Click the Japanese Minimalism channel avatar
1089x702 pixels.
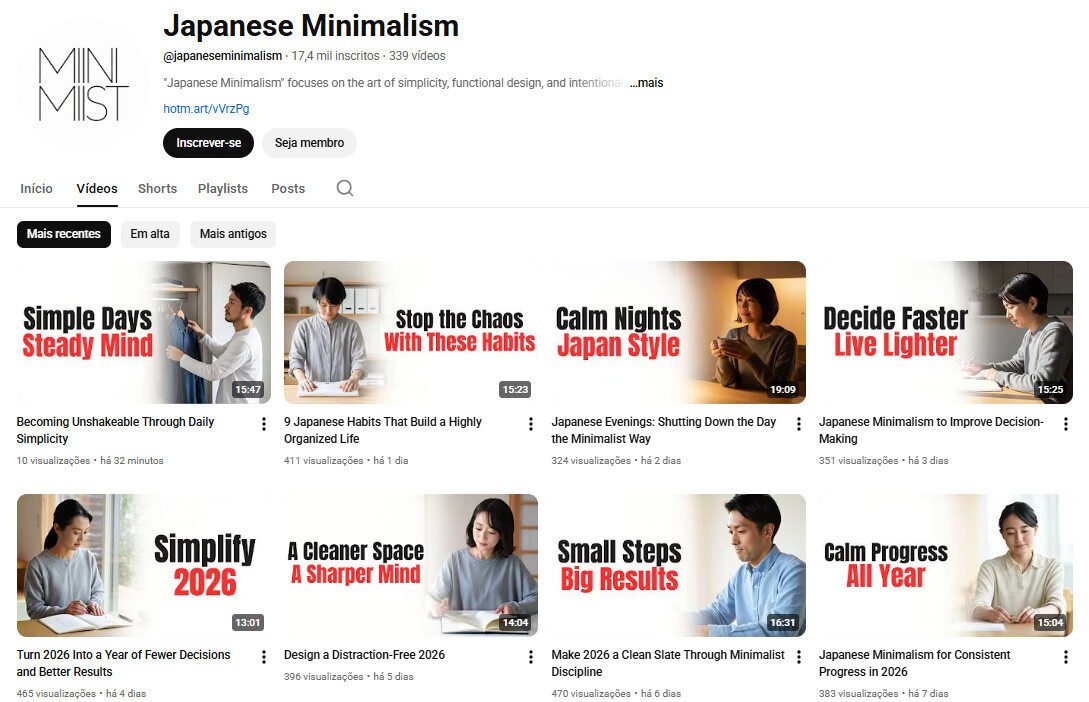click(x=82, y=83)
